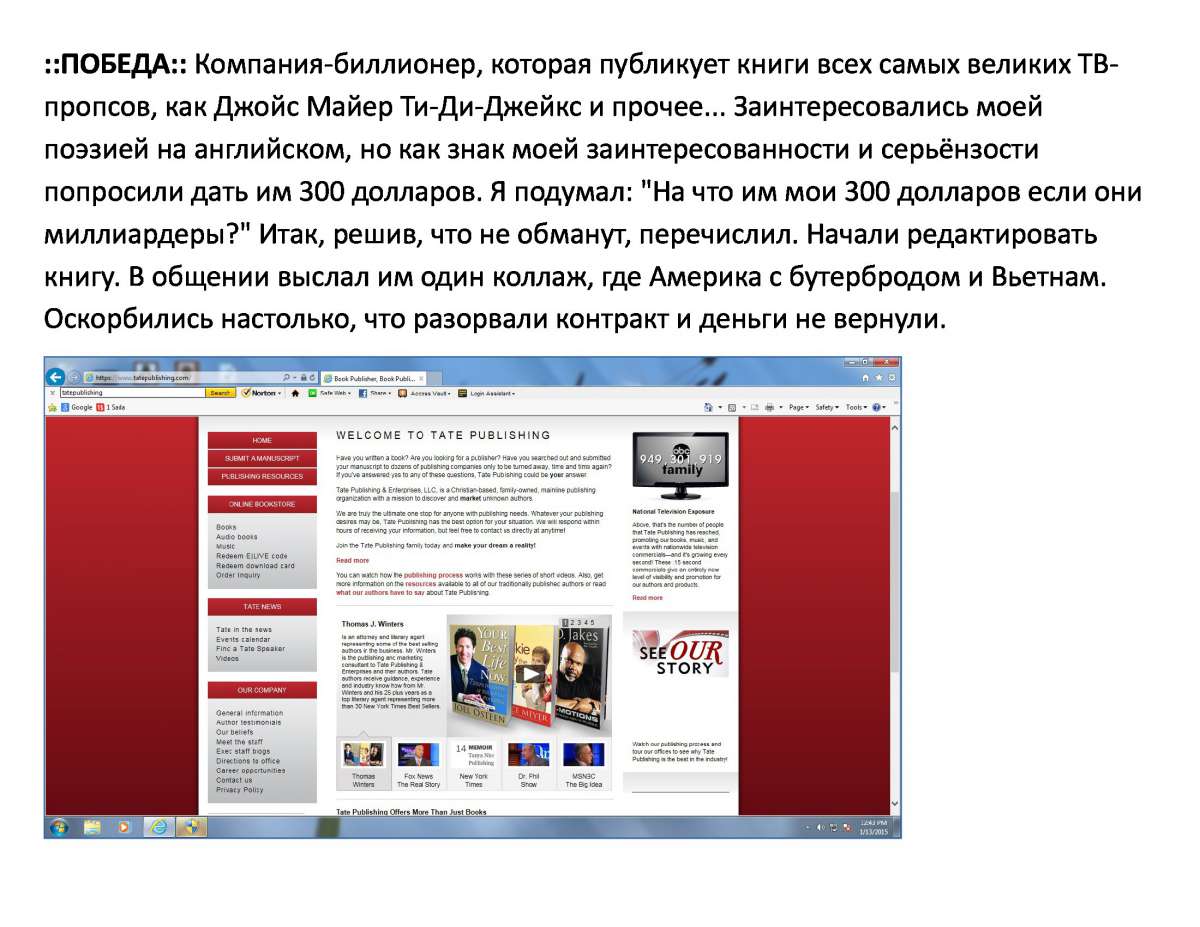The image size is (1200, 927).
Task: Open the Tools dropdown menu
Action: (856, 408)
